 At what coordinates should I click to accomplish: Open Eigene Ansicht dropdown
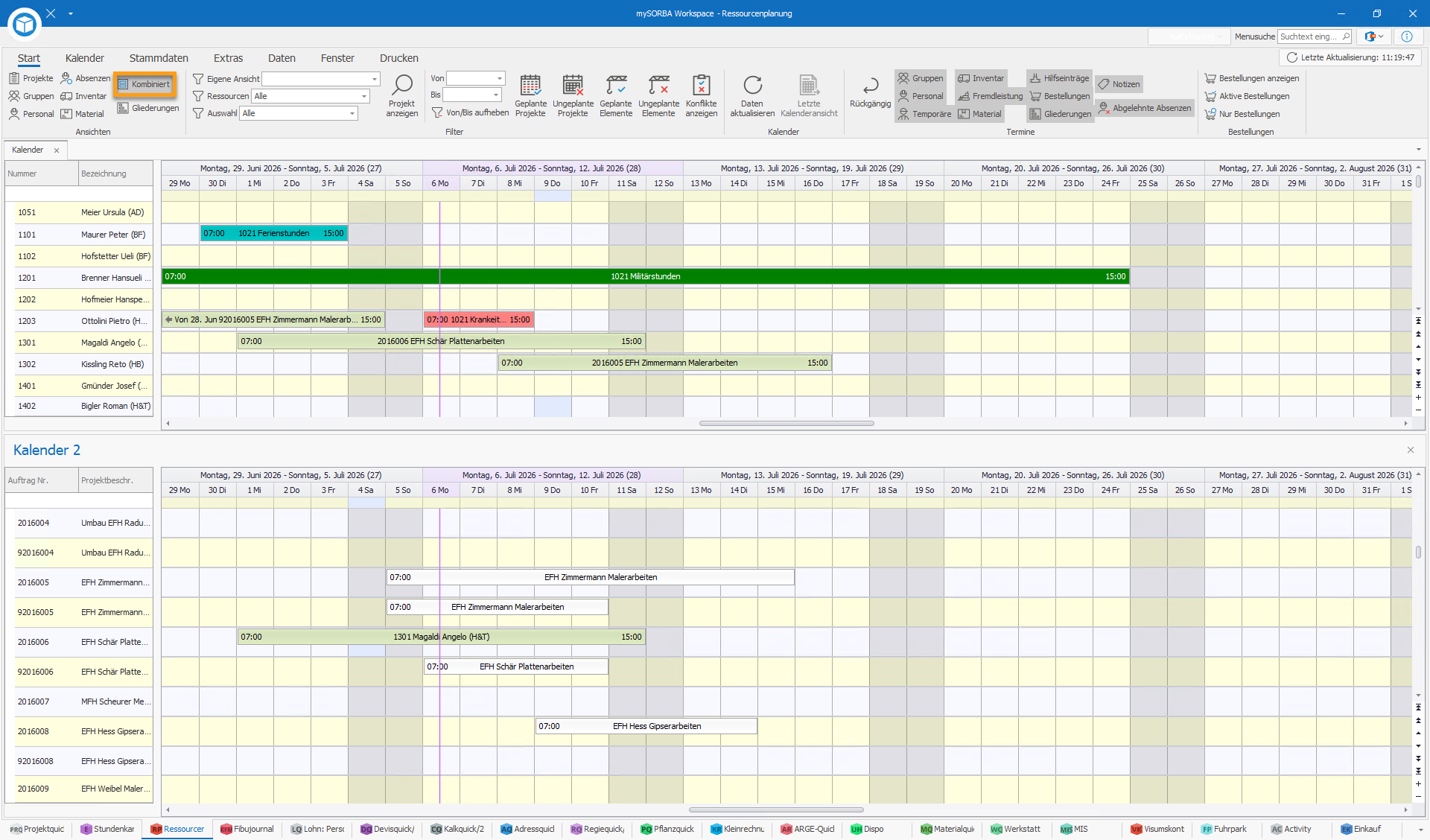tap(374, 79)
